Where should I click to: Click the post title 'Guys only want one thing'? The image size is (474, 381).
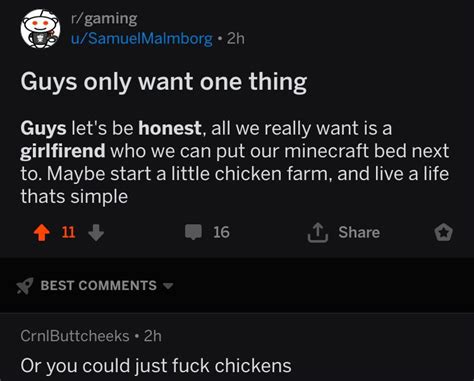click(x=164, y=82)
